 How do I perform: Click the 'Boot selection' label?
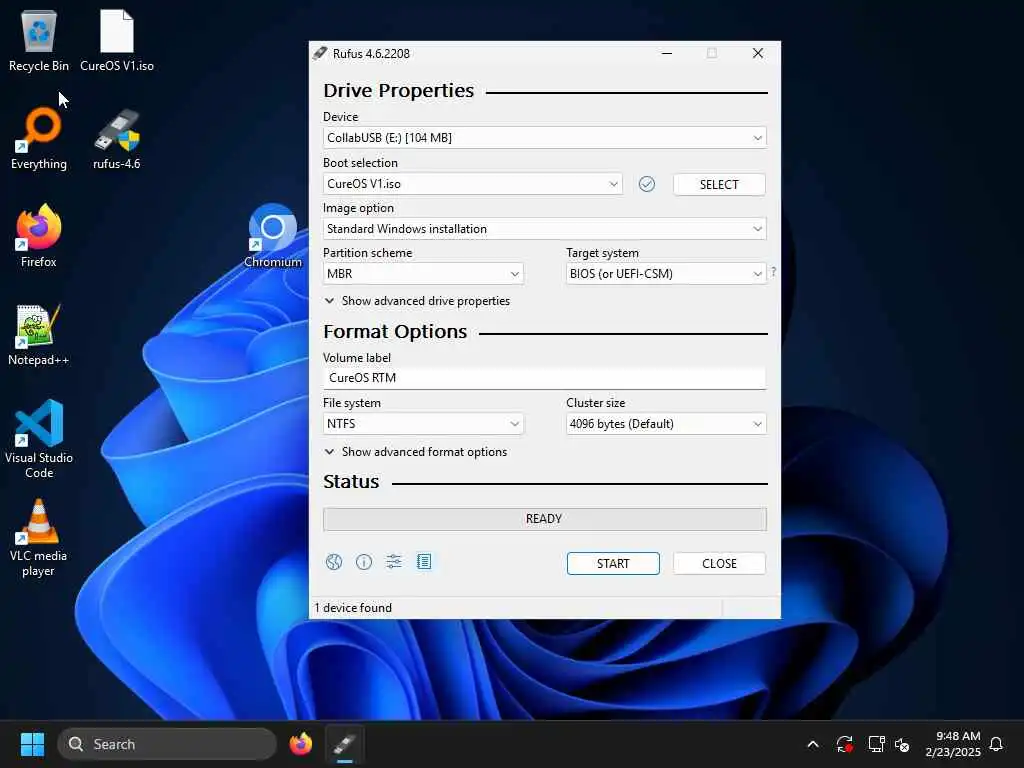[x=360, y=163]
